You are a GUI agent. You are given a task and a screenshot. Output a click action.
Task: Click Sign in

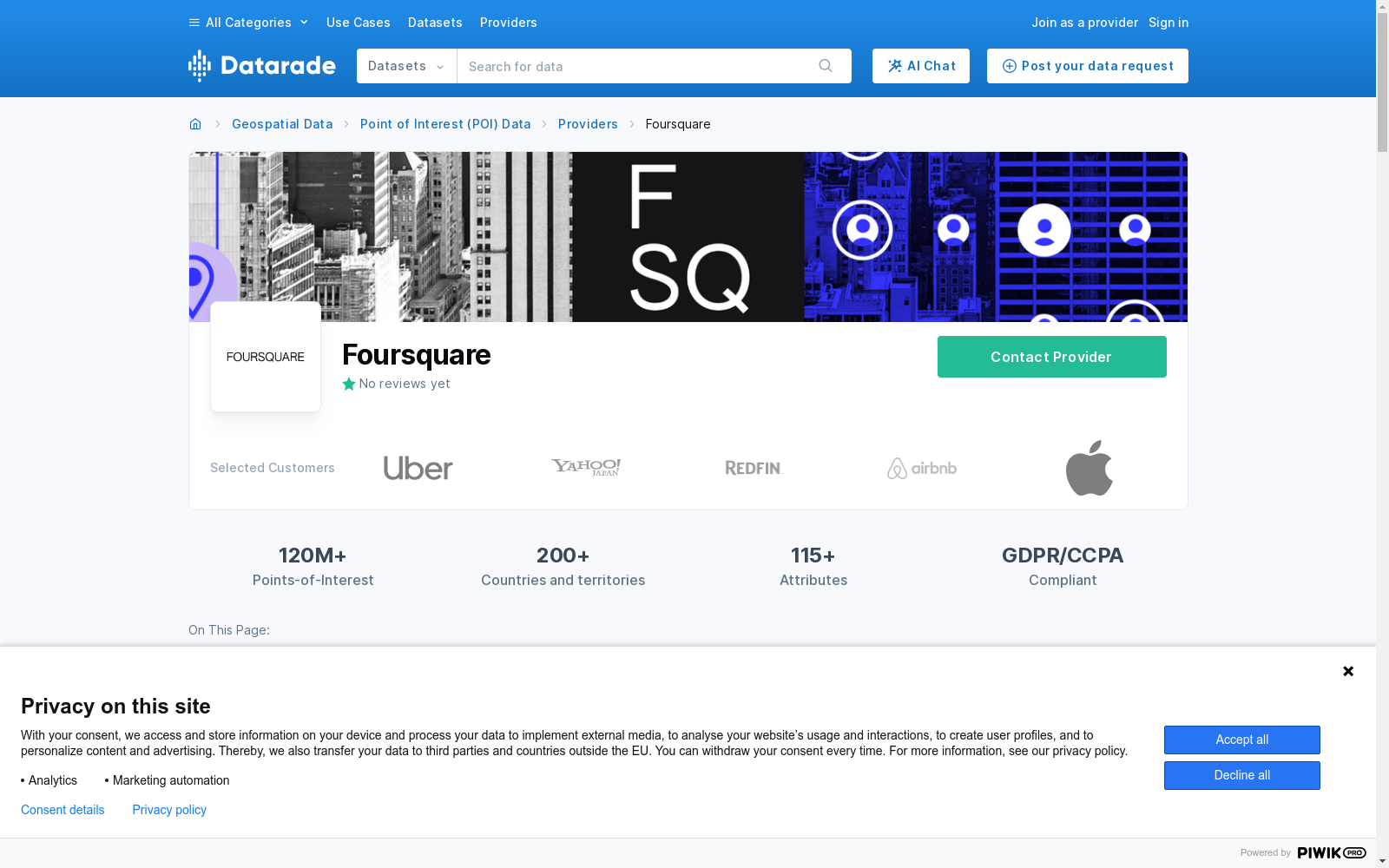point(1168,23)
